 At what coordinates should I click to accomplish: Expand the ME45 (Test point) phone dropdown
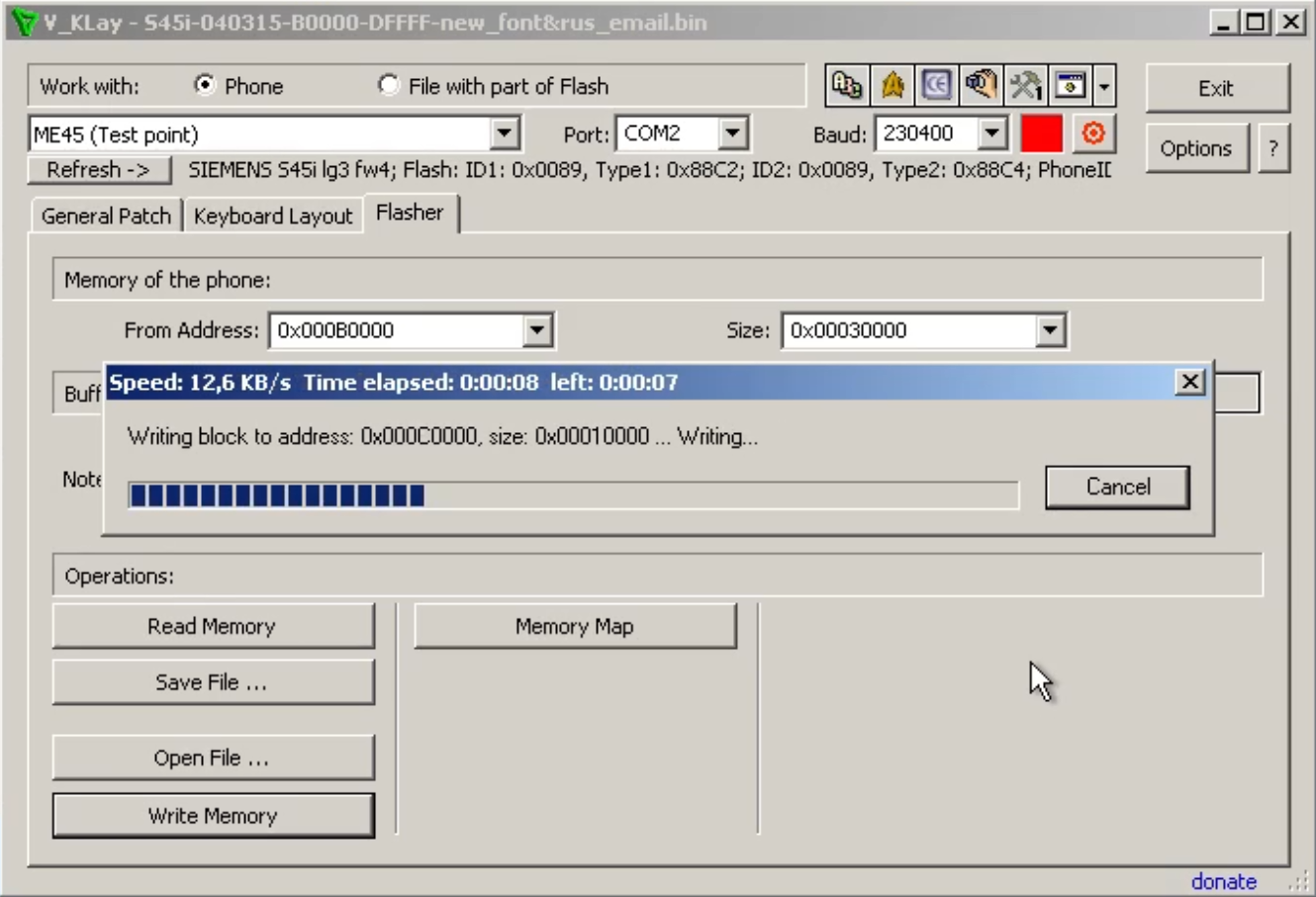click(504, 134)
